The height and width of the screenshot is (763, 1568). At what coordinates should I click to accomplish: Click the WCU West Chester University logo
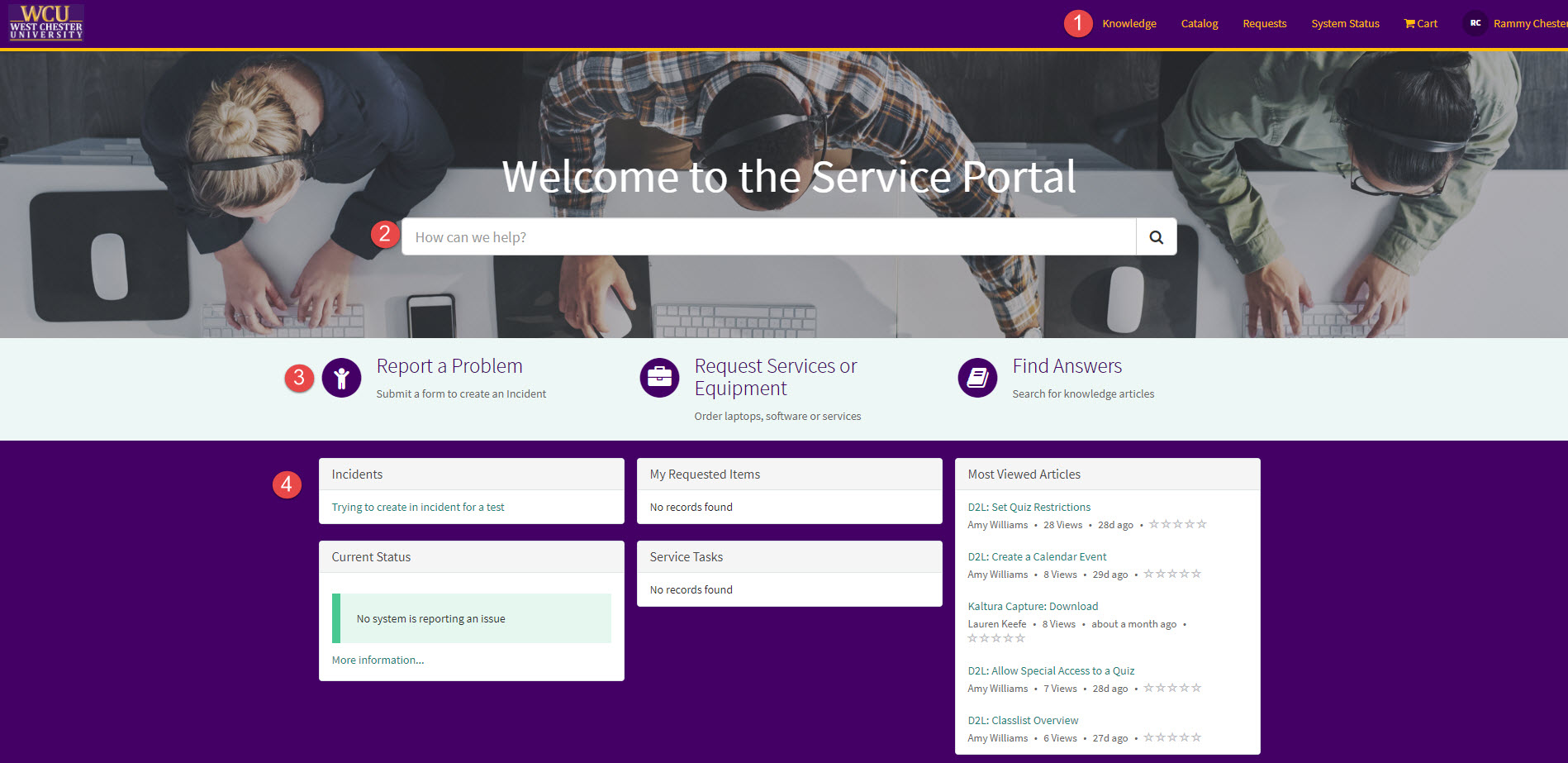point(46,22)
